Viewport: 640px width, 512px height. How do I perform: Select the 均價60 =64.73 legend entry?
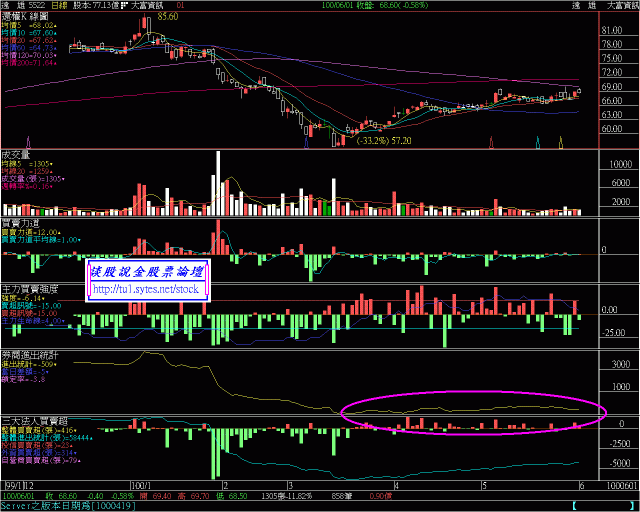point(29,48)
